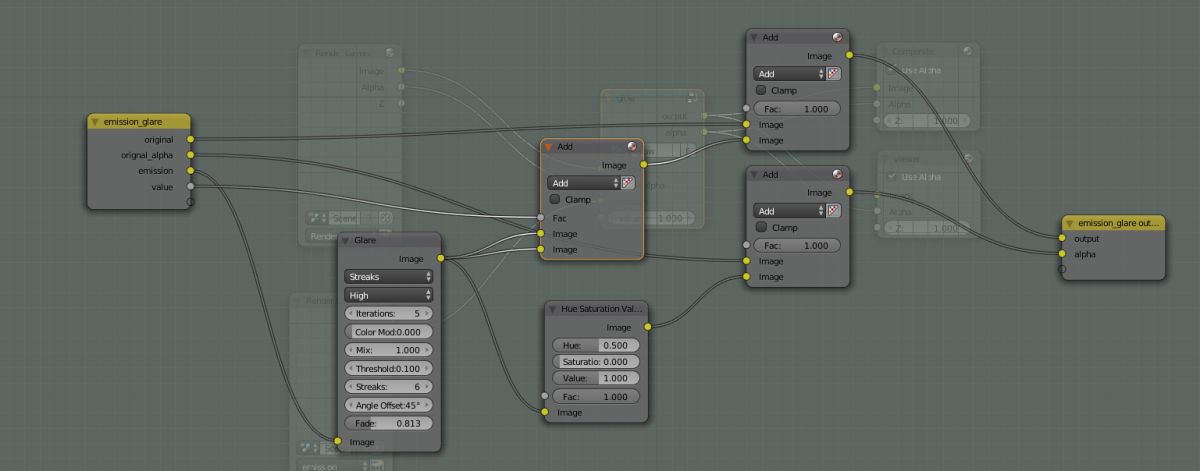This screenshot has width=1200, height=471.
Task: Click the Saturation slider set to 0.000
Action: [x=594, y=361]
